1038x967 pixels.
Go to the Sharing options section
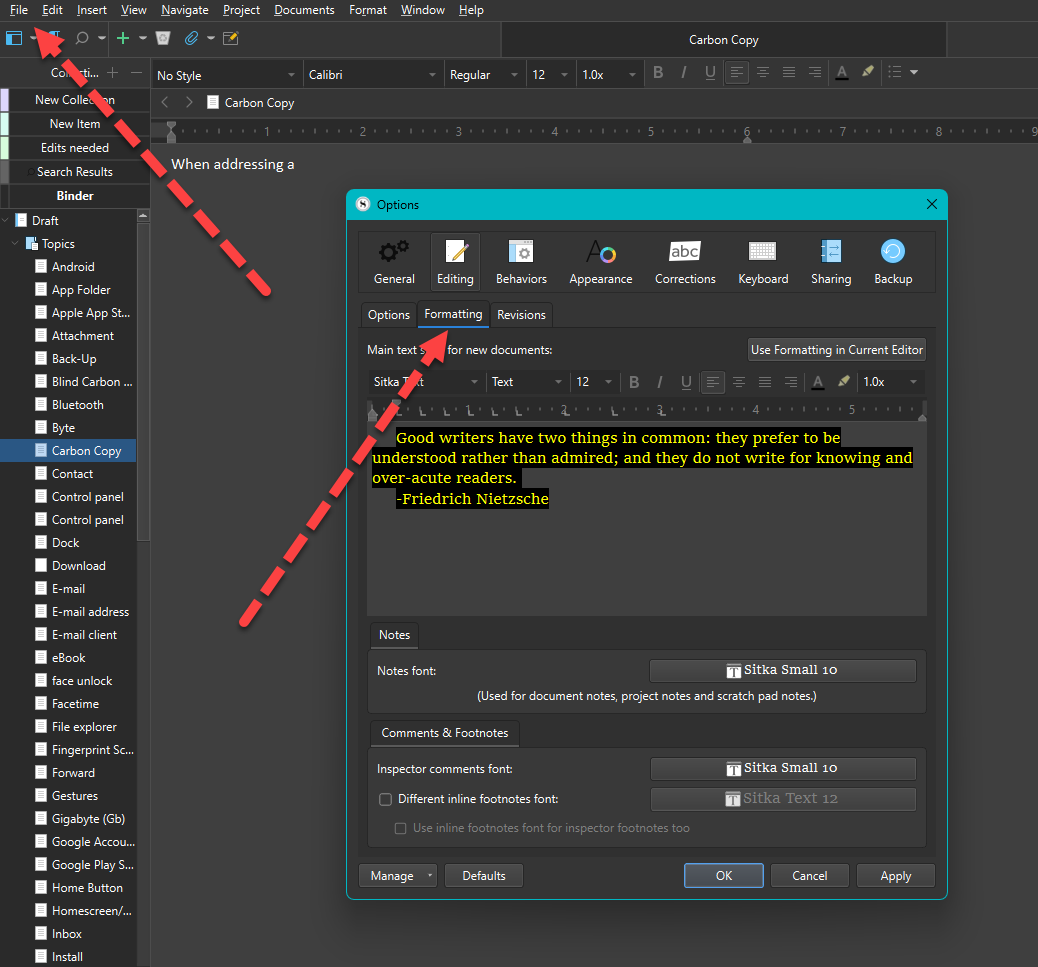pyautogui.click(x=830, y=262)
